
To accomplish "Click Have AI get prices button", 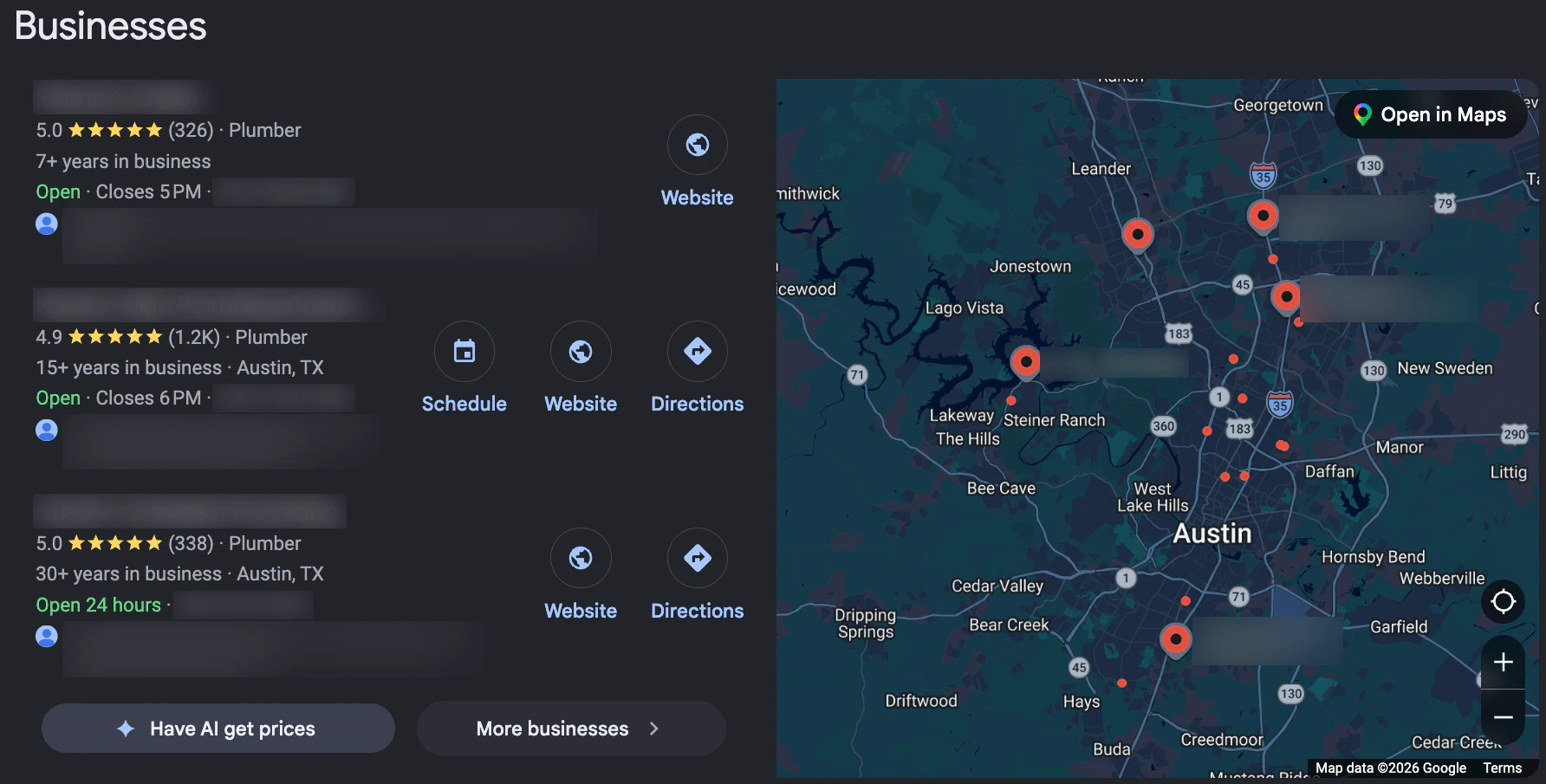I will (218, 729).
